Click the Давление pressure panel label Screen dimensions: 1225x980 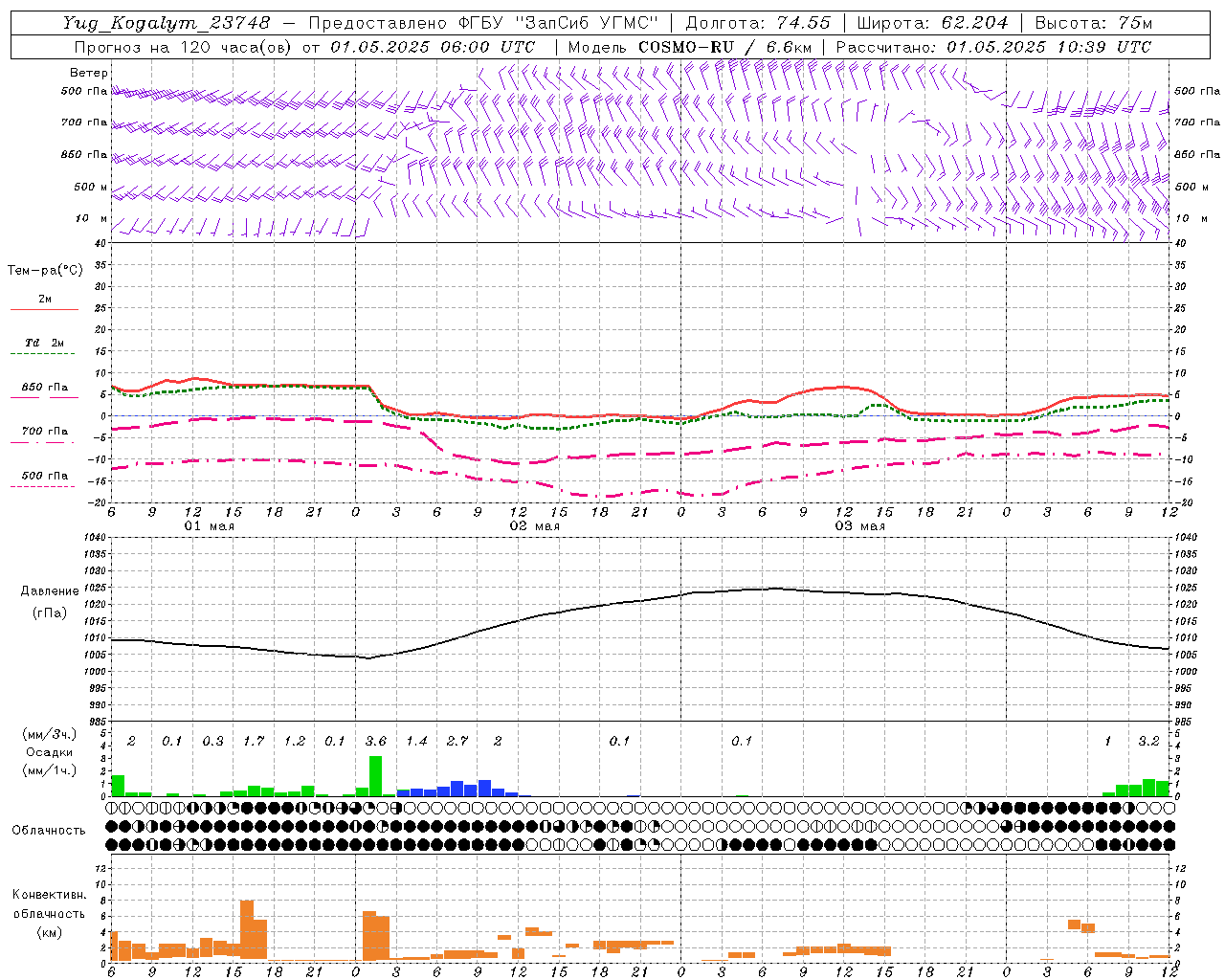coord(50,591)
